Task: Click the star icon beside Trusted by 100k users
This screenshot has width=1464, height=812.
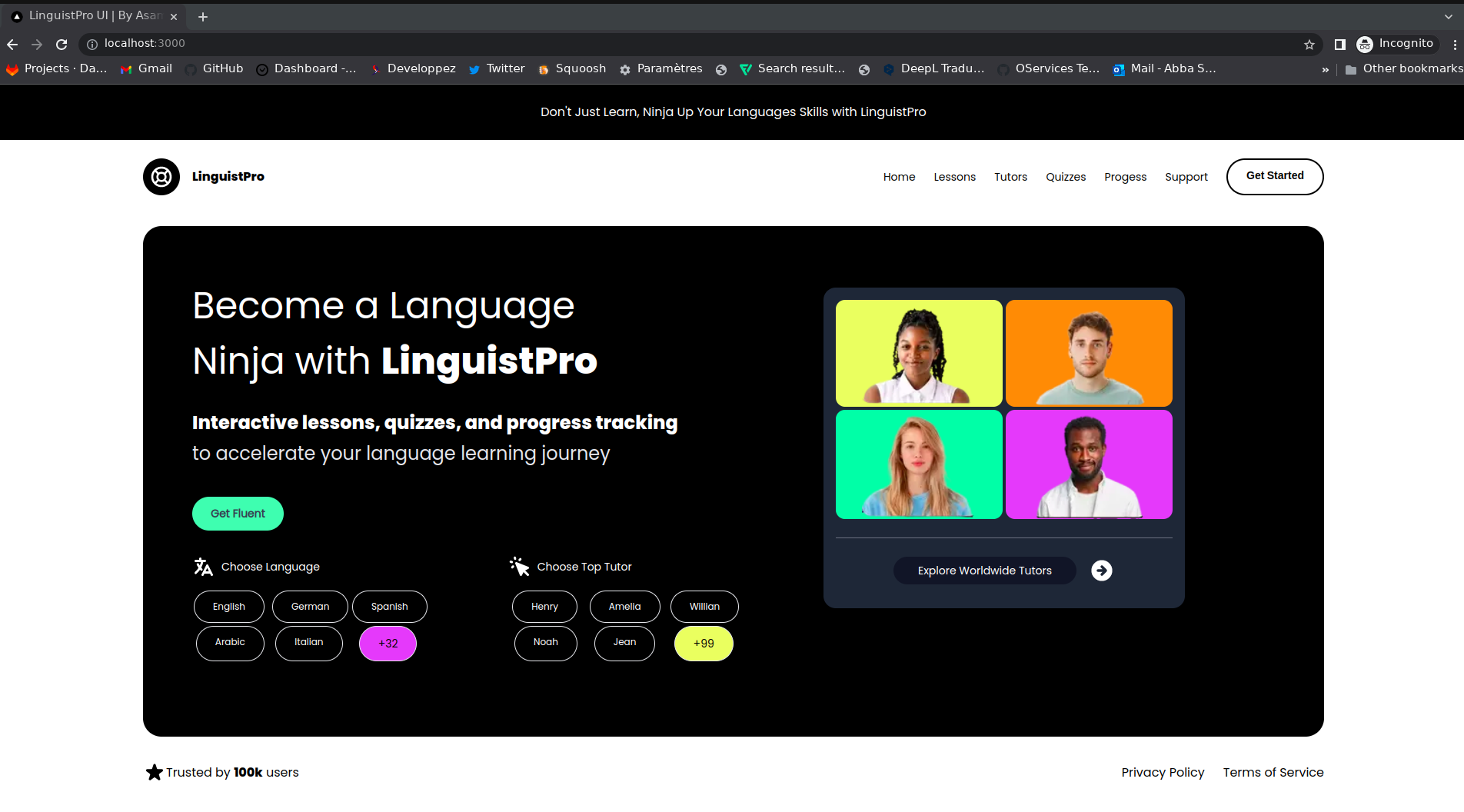Action: coord(154,772)
